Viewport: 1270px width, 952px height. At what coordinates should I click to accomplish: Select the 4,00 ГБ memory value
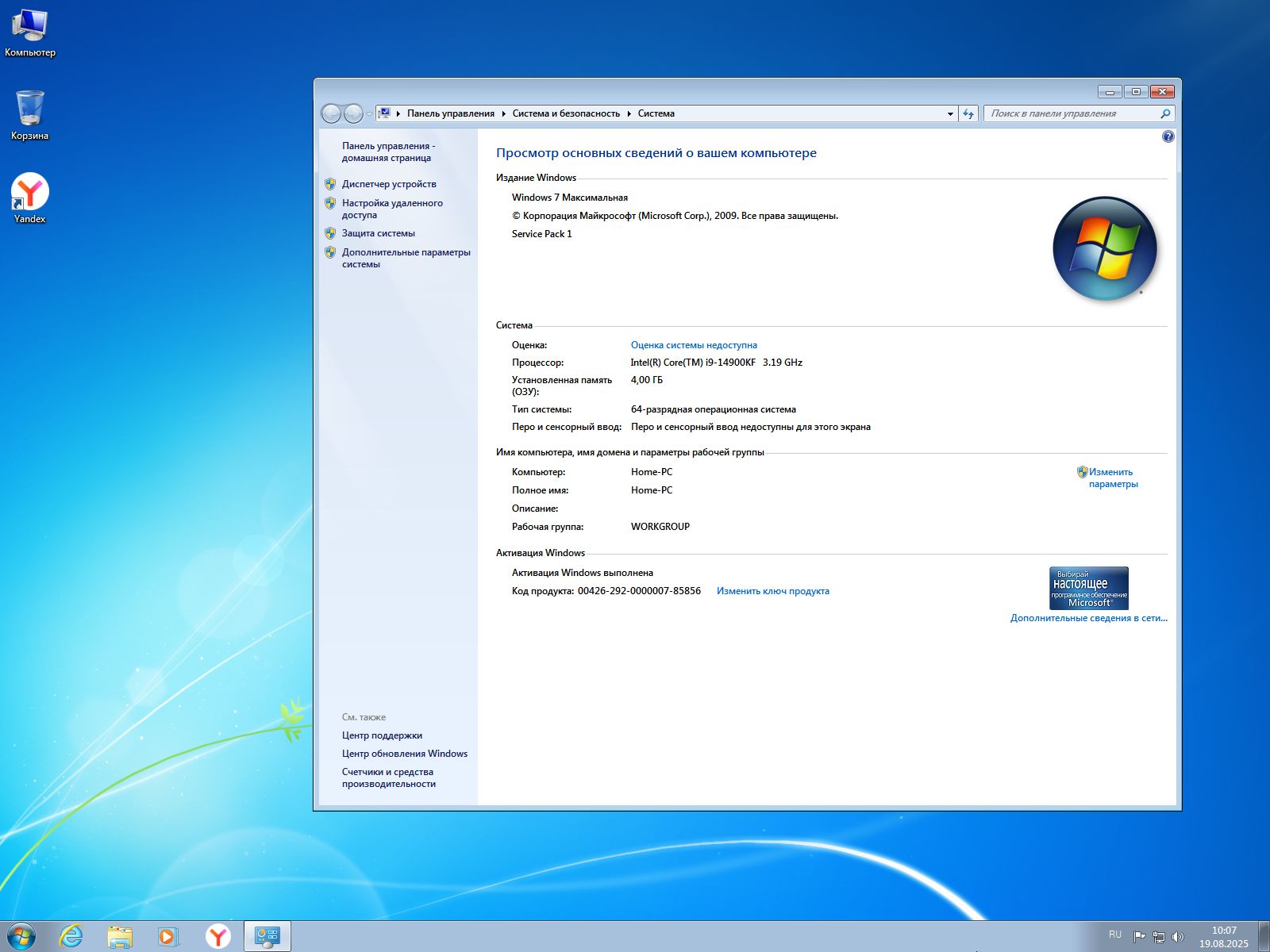(647, 380)
